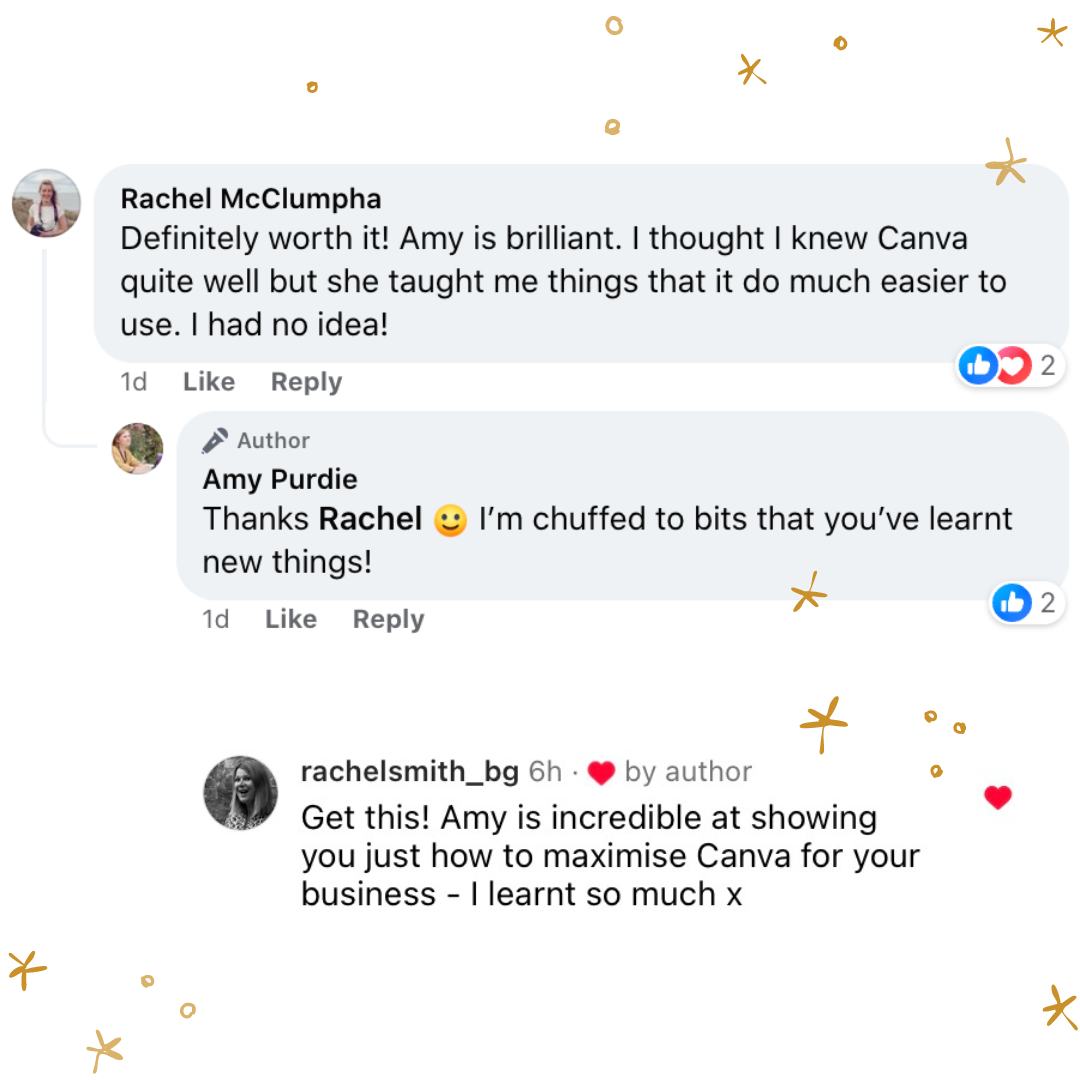The height and width of the screenshot is (1080, 1080).
Task: Click the 1d timestamp under Rachel's comment
Action: pos(134,382)
